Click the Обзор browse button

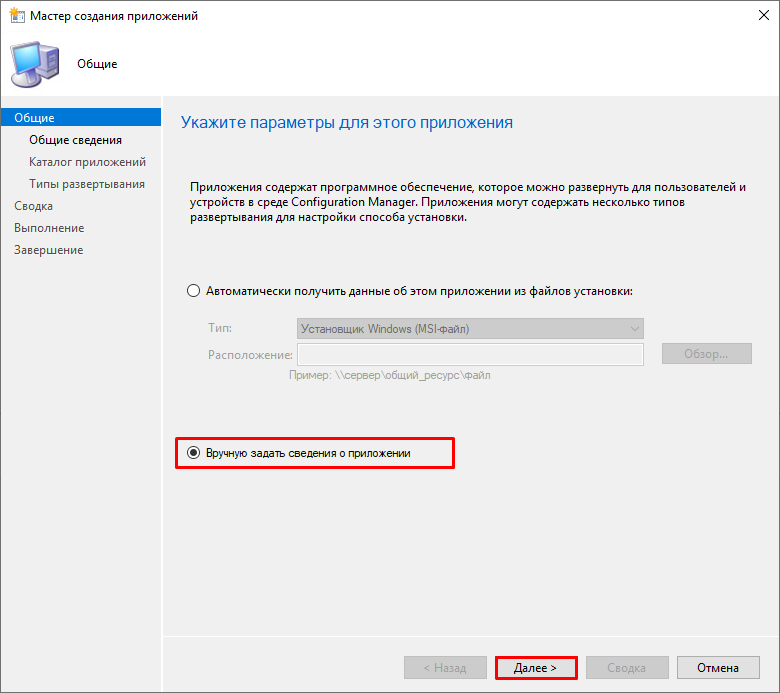tap(706, 354)
